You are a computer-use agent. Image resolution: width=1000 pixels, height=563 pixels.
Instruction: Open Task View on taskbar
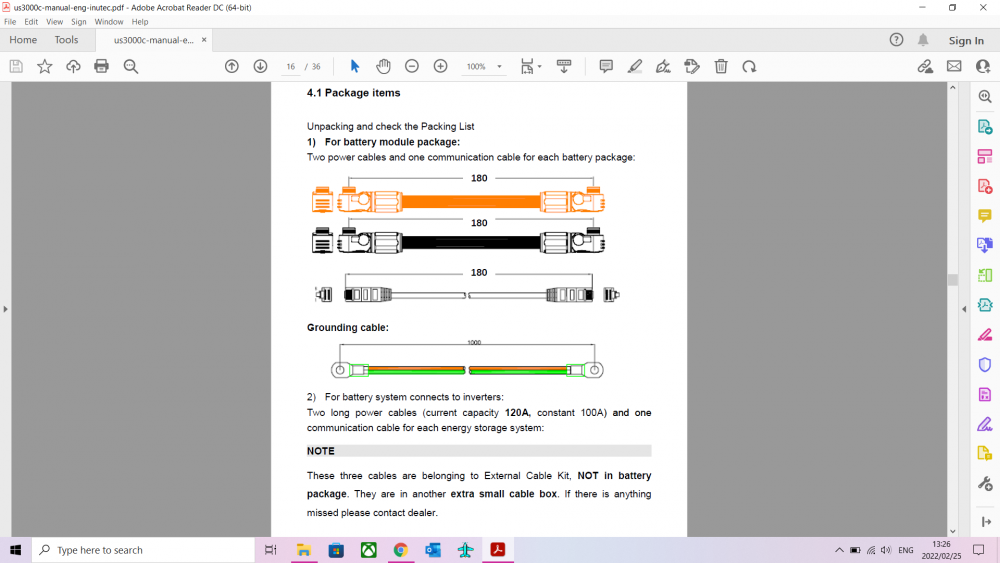pyautogui.click(x=270, y=550)
